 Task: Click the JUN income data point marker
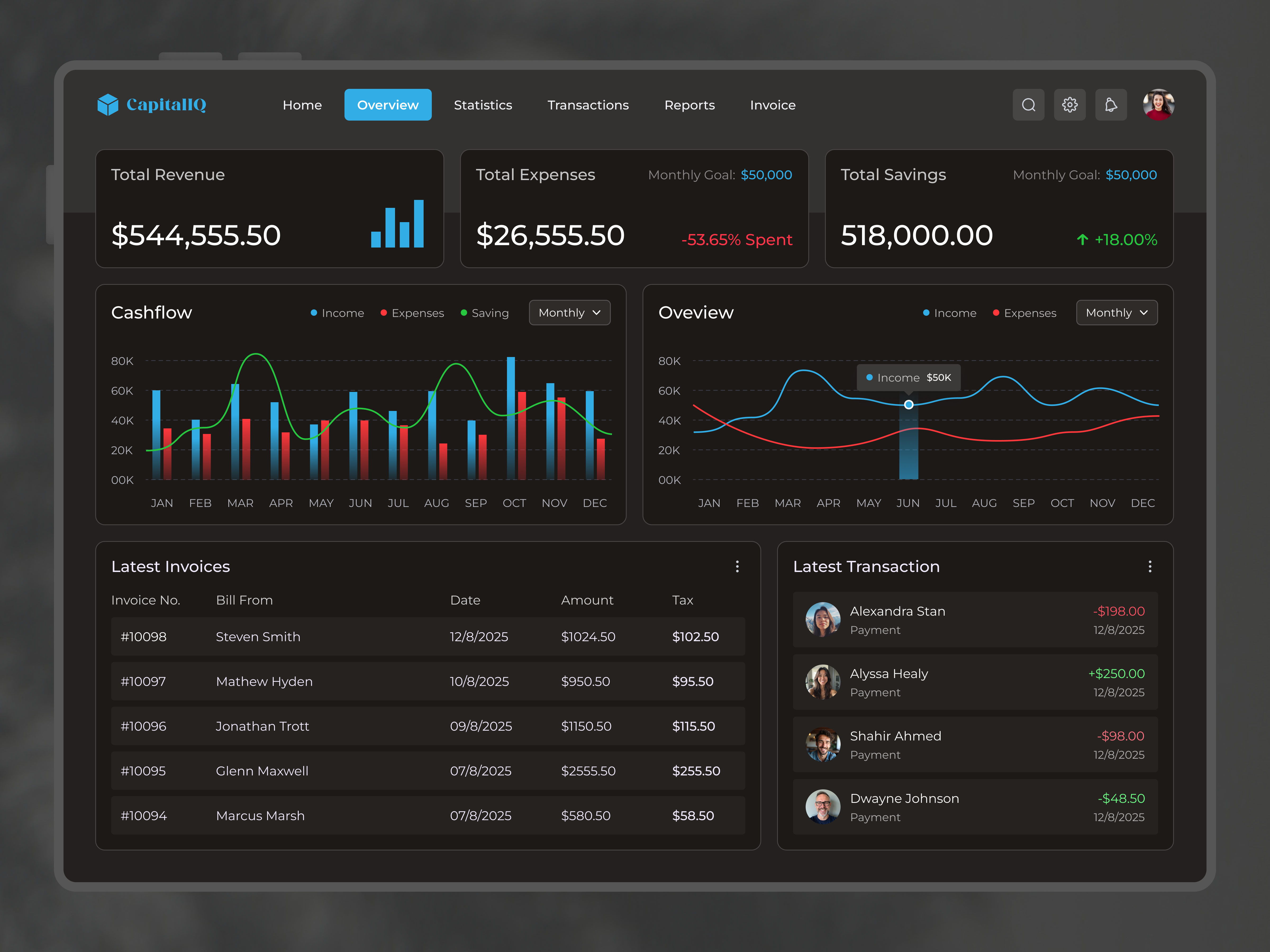click(909, 405)
